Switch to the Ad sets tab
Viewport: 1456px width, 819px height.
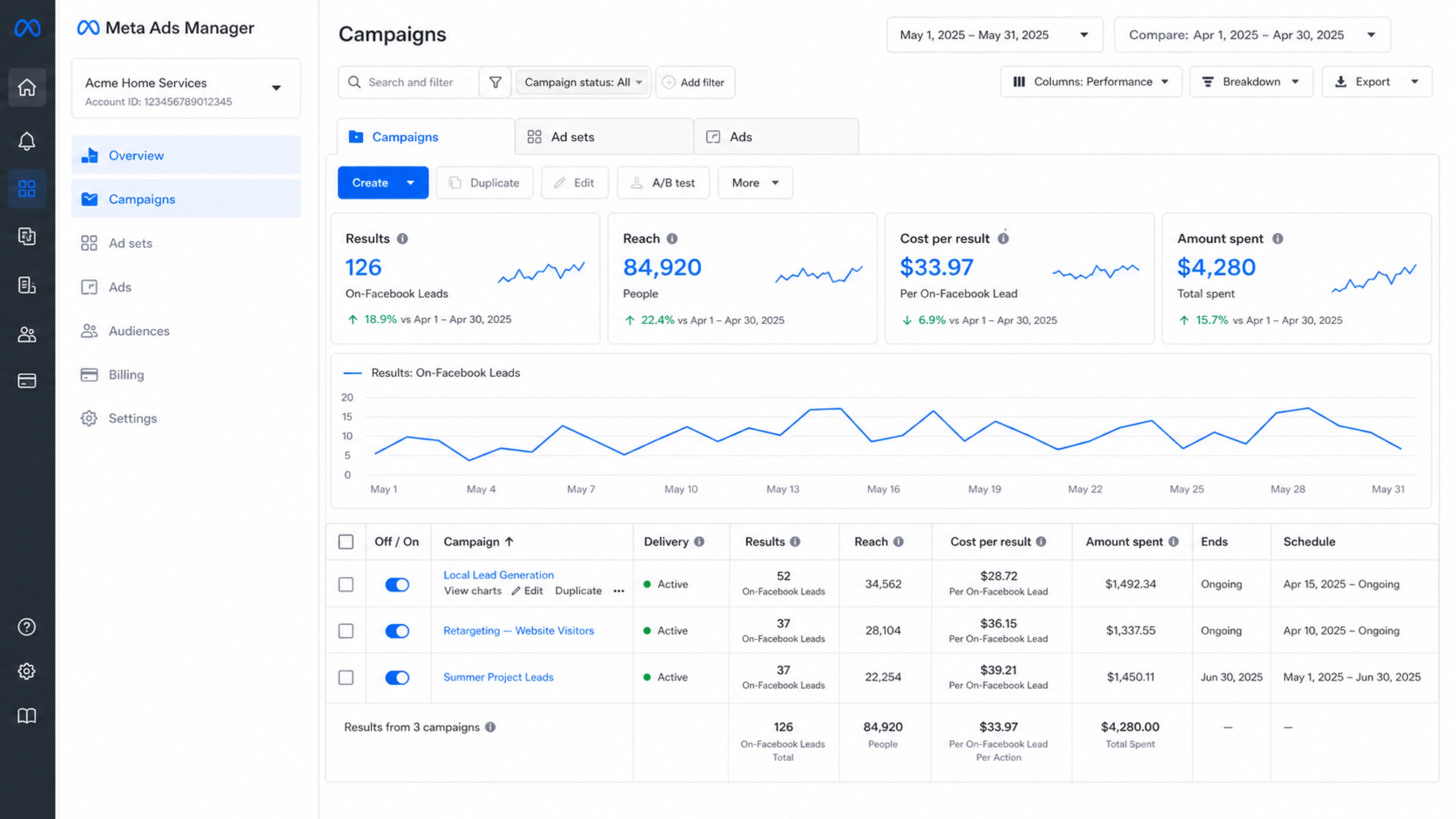604,137
